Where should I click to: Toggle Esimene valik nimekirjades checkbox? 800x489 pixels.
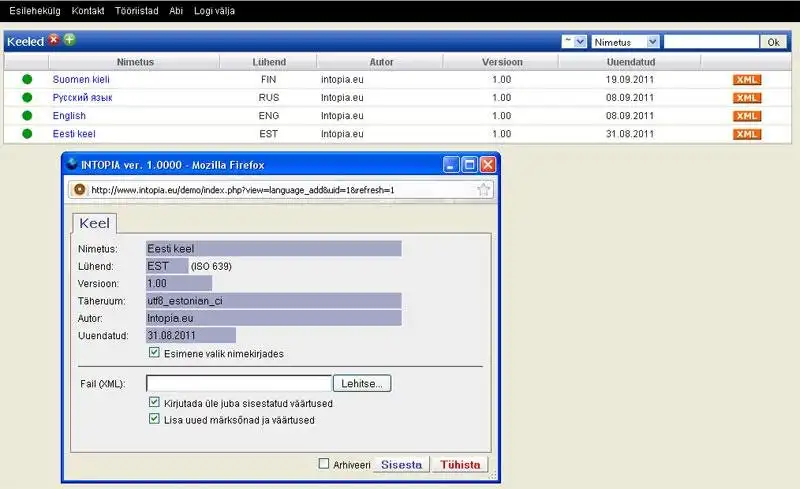point(154,352)
